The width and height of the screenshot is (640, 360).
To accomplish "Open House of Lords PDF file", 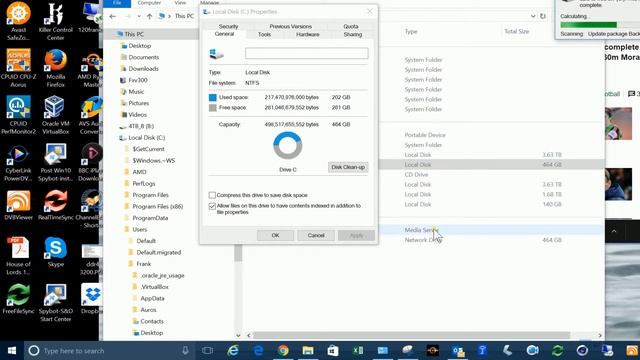I will [x=18, y=256].
